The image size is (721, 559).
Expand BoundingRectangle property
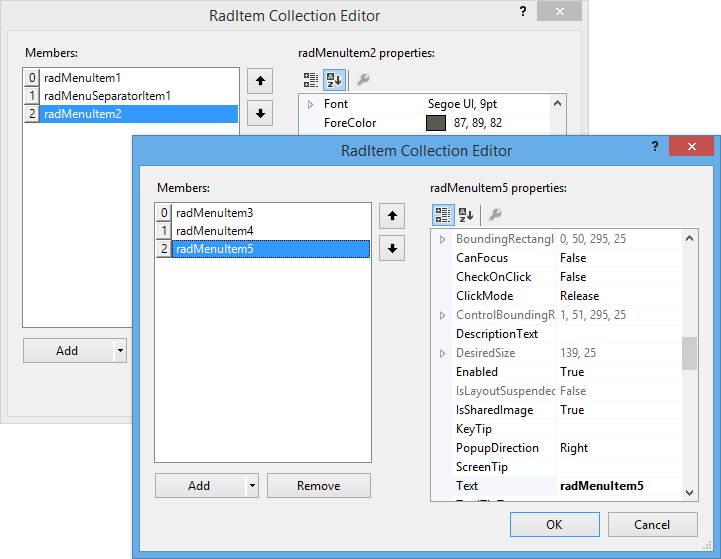pyautogui.click(x=442, y=239)
